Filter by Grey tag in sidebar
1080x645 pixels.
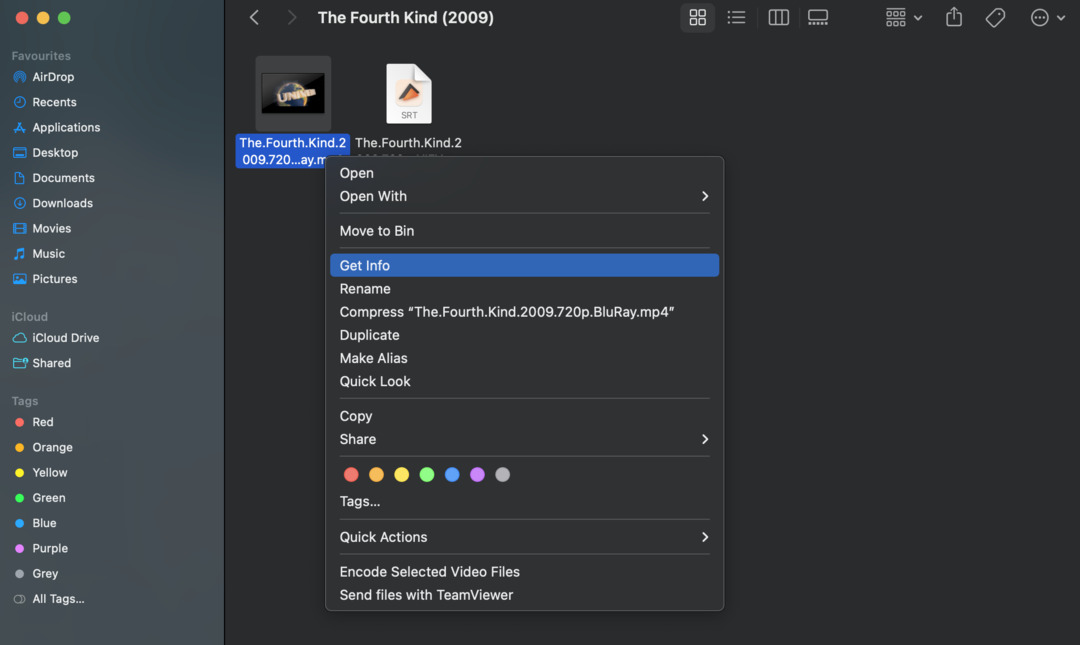(x=45, y=574)
